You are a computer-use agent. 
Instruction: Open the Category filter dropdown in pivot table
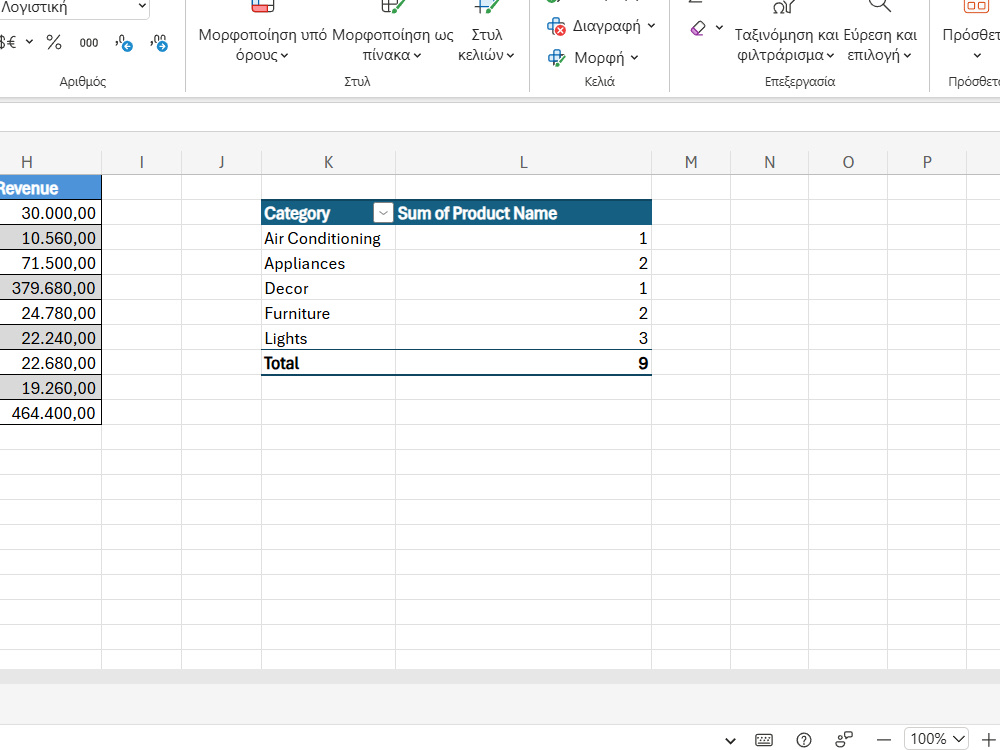383,212
